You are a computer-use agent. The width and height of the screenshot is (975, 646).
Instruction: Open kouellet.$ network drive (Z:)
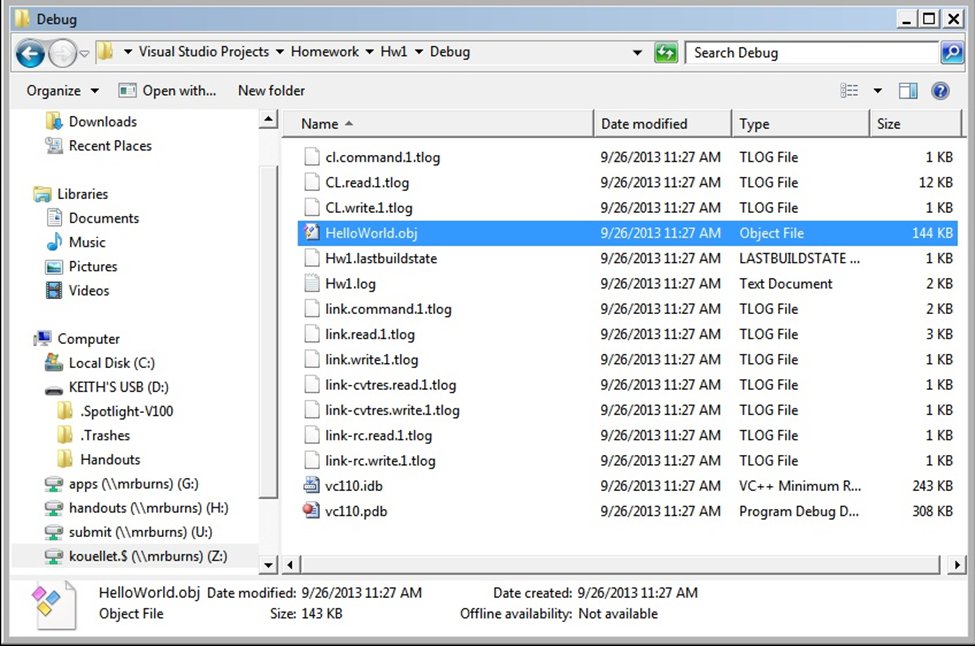click(136, 556)
